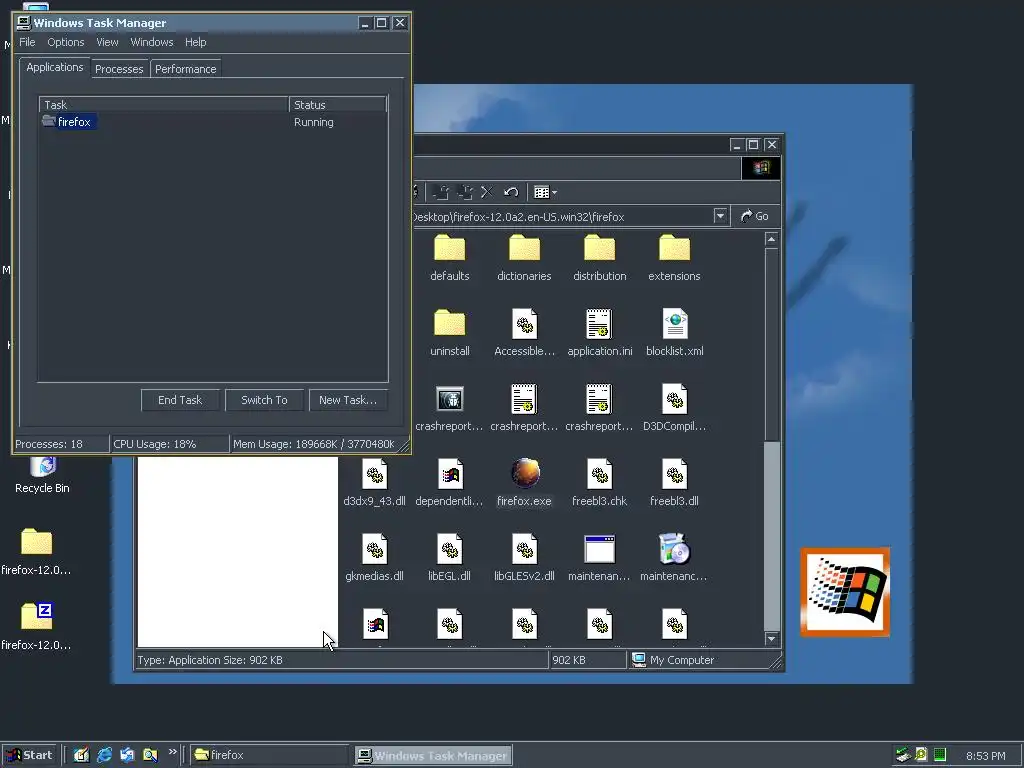Select the libGLESv2.dll file
The image size is (1024, 768).
524,558
